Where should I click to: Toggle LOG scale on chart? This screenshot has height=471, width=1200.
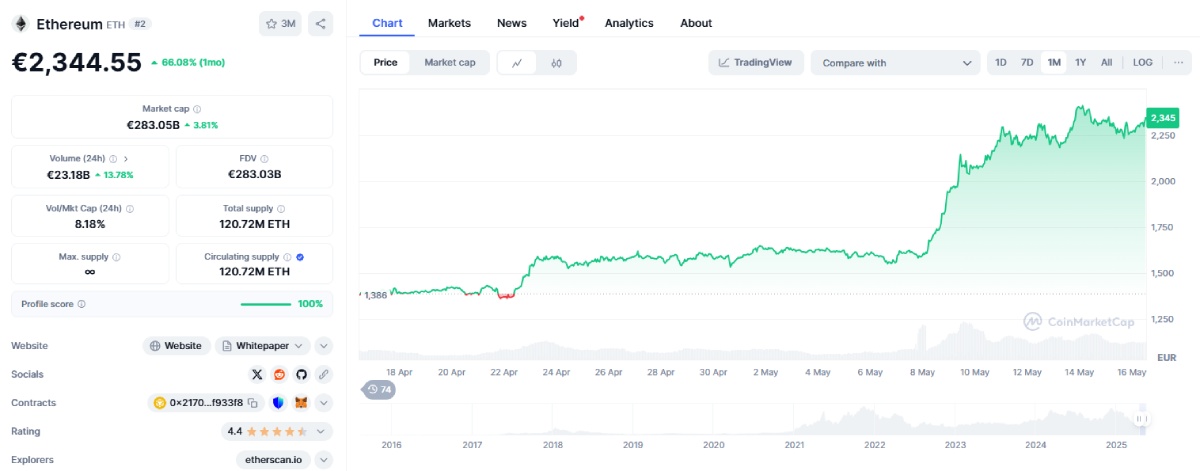[1142, 63]
